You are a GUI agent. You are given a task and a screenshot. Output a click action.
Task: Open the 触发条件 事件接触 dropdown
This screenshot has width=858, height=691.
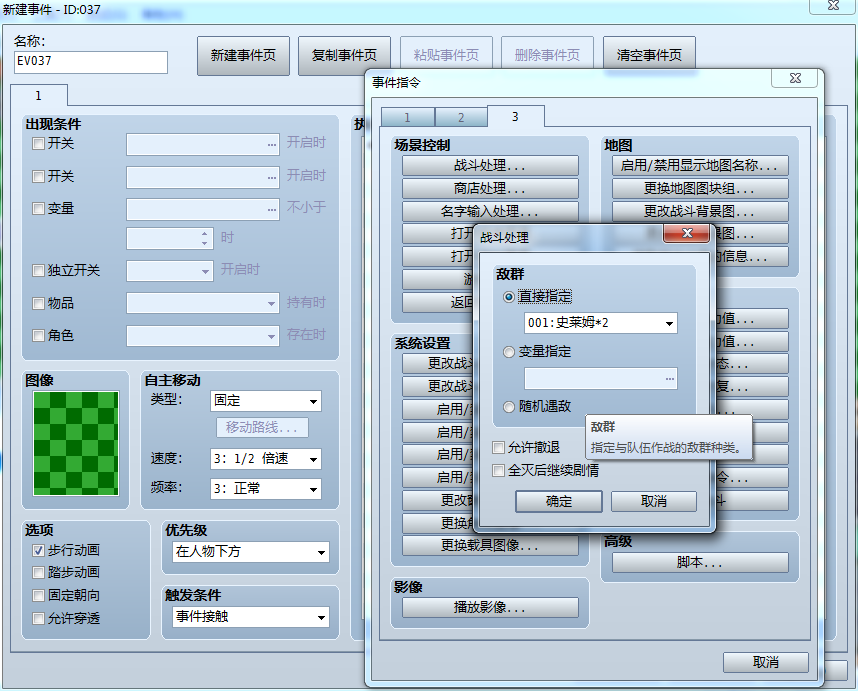click(251, 617)
